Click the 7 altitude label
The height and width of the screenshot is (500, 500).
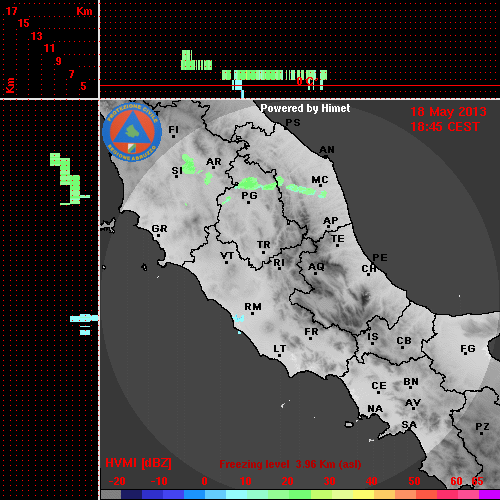pos(71,74)
